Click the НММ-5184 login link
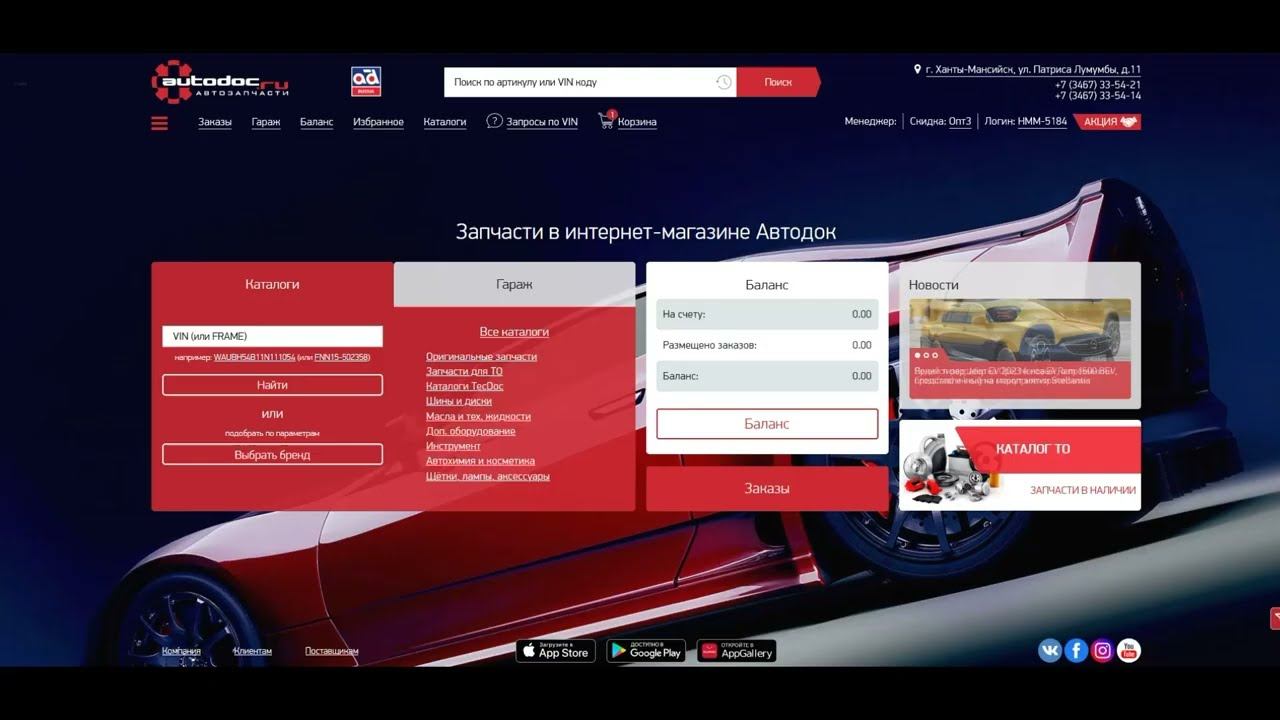The width and height of the screenshot is (1280, 720). pos(1042,122)
